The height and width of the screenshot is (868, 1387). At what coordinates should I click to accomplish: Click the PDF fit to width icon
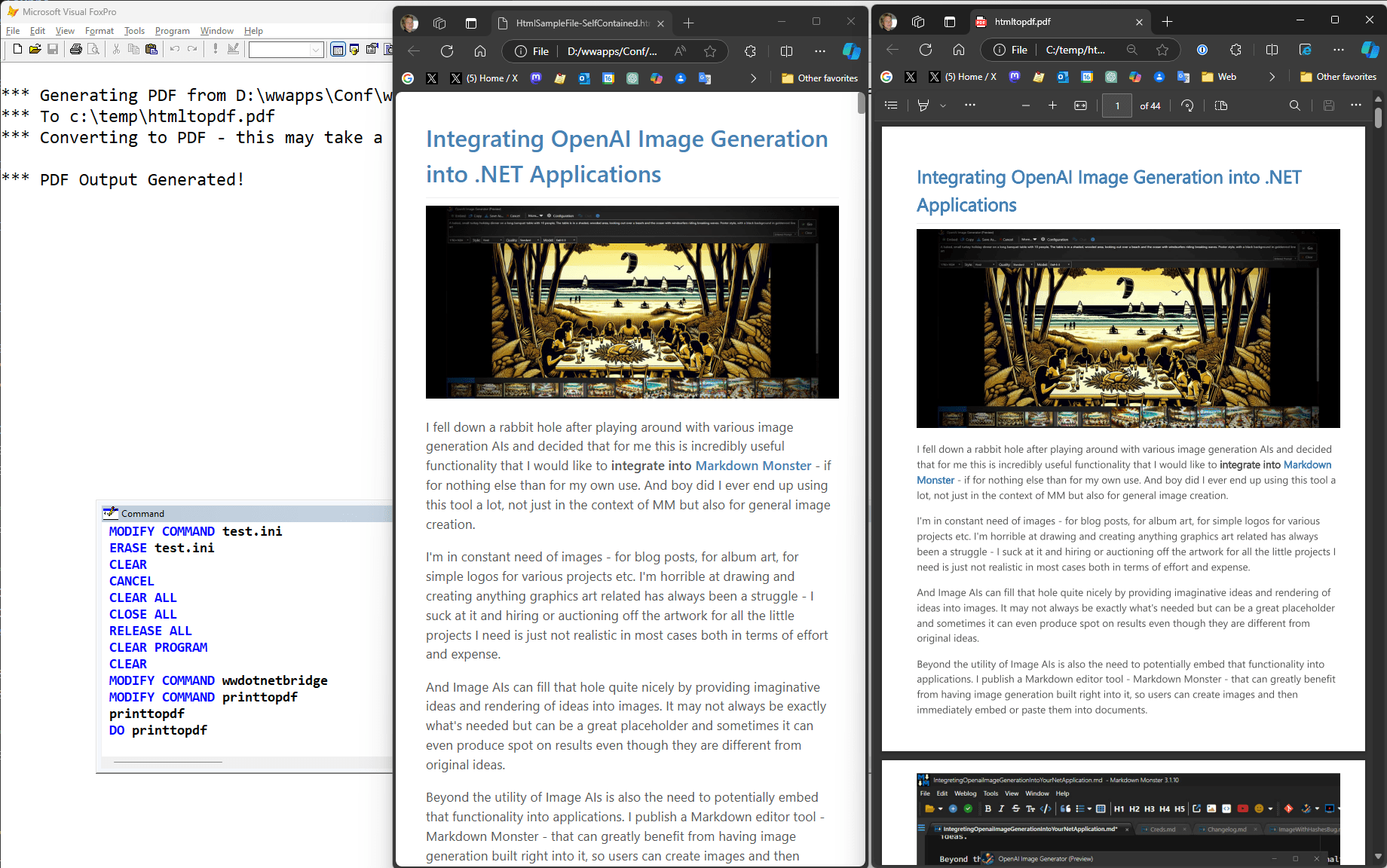pyautogui.click(x=1080, y=105)
